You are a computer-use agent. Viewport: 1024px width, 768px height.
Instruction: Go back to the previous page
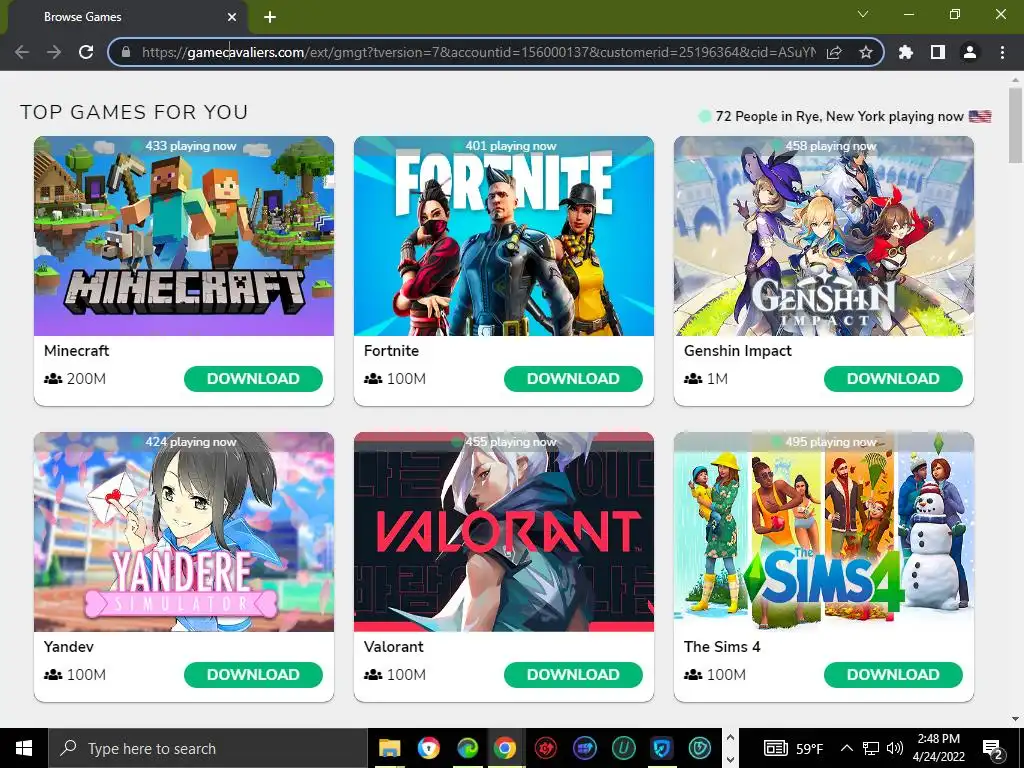tap(22, 52)
